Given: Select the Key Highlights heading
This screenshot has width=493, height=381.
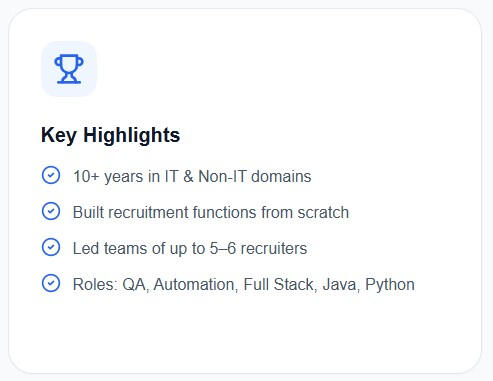Looking at the screenshot, I should pos(110,136).
